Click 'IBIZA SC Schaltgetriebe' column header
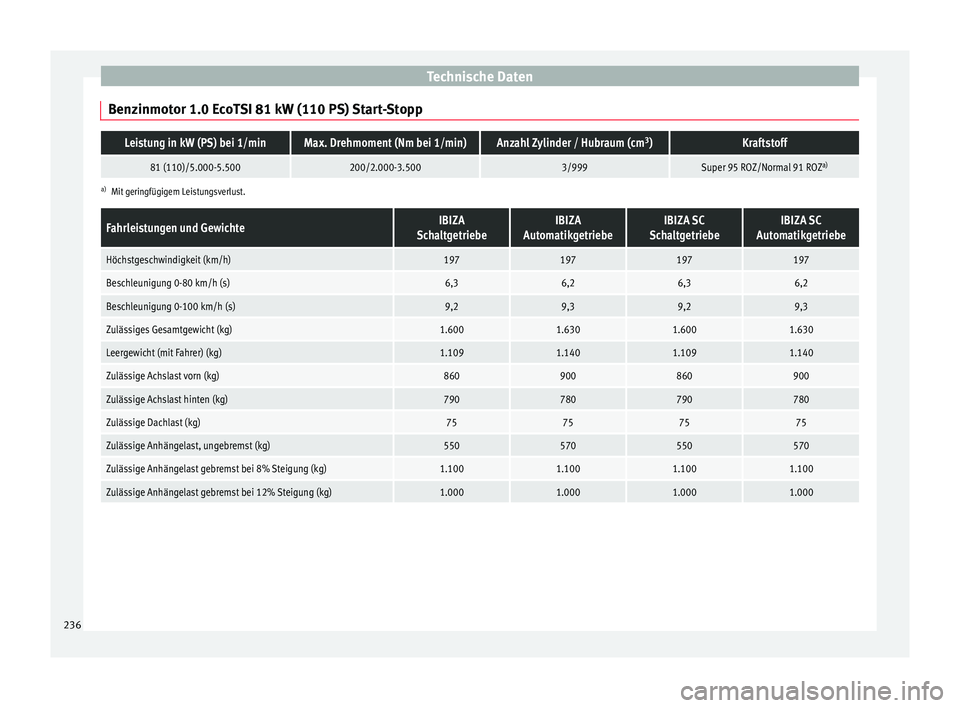This screenshot has width=960, height=708. click(684, 228)
